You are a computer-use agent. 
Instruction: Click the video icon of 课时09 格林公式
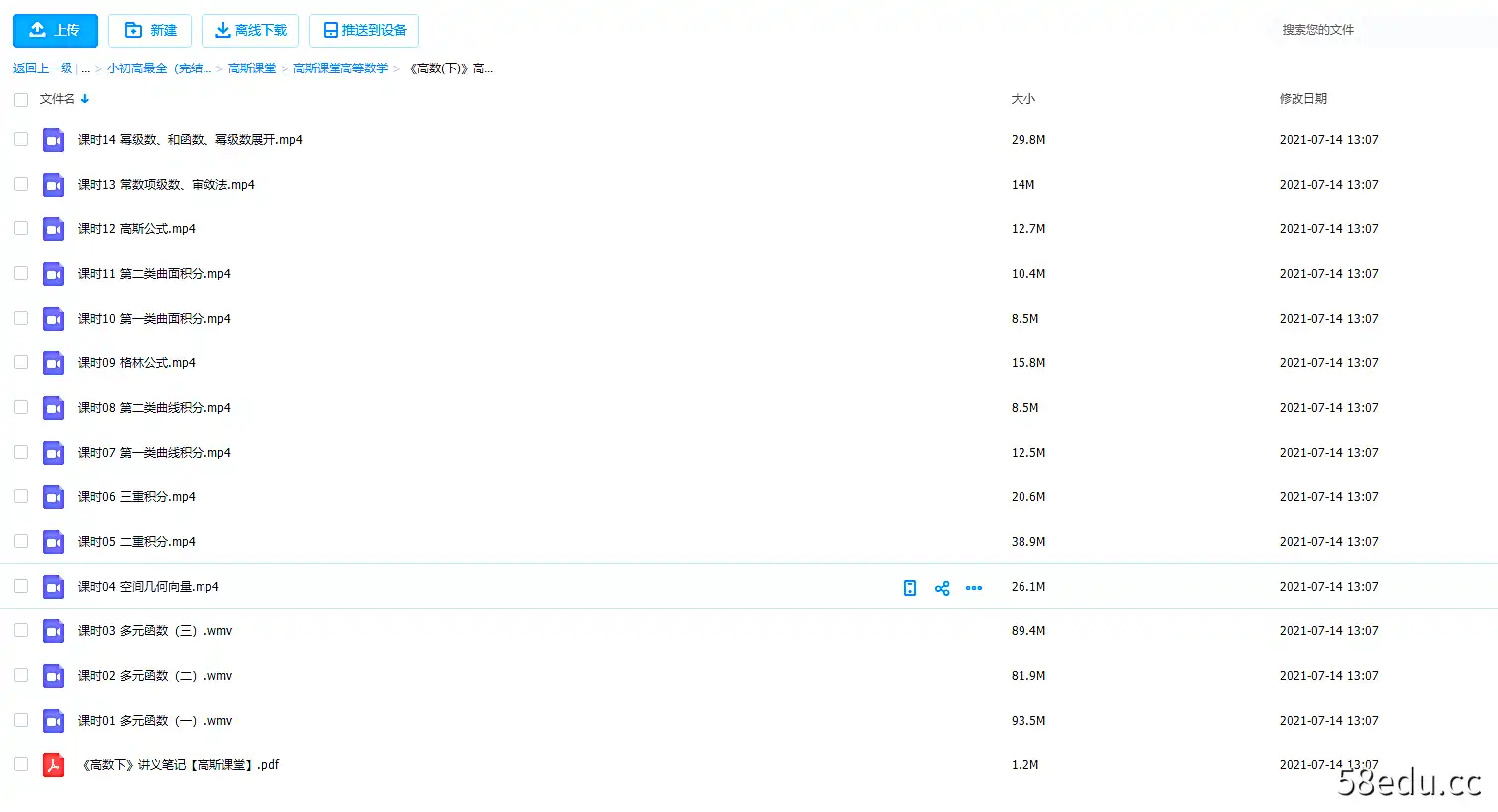point(54,363)
